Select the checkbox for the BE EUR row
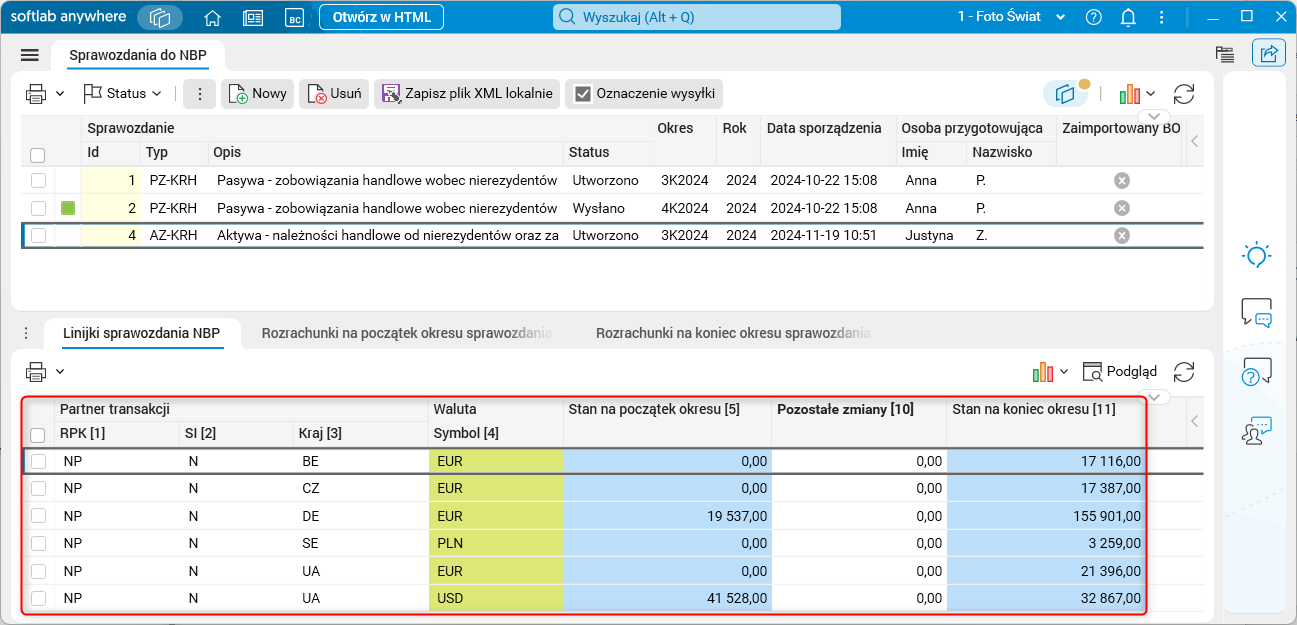The image size is (1297, 625). point(38,461)
